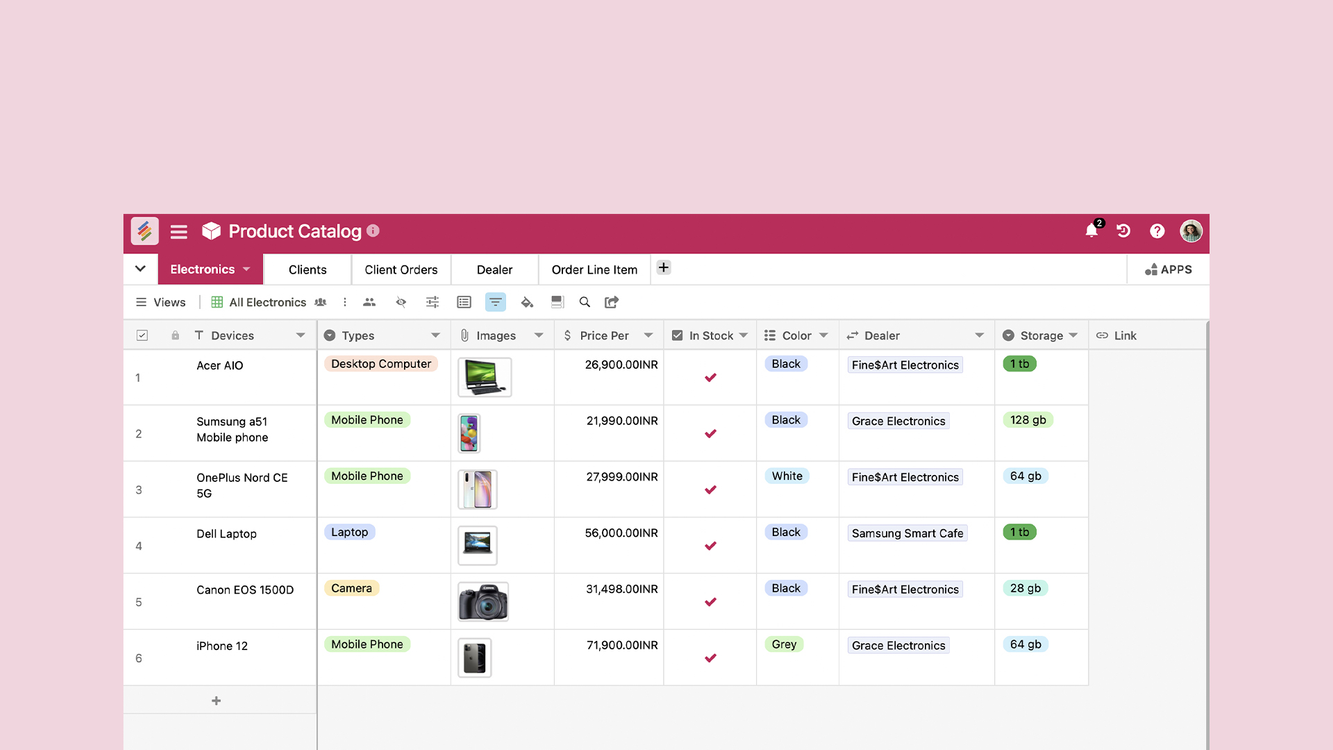Open the row color fill icon

[527, 302]
